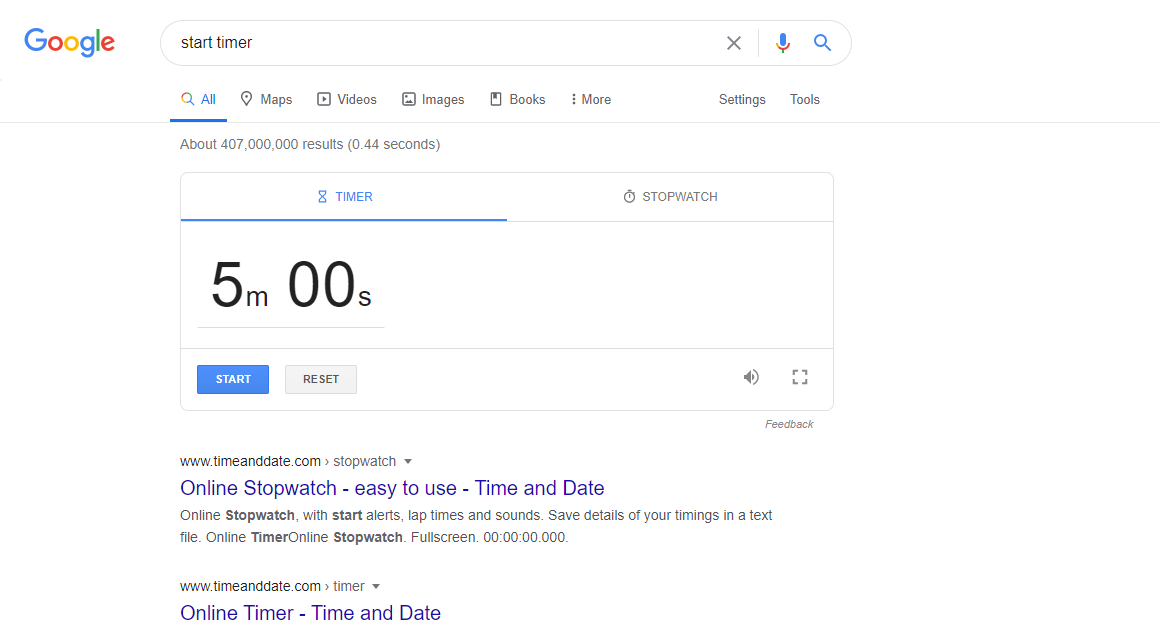Reset the timer
Image resolution: width=1160 pixels, height=635 pixels.
(x=321, y=379)
